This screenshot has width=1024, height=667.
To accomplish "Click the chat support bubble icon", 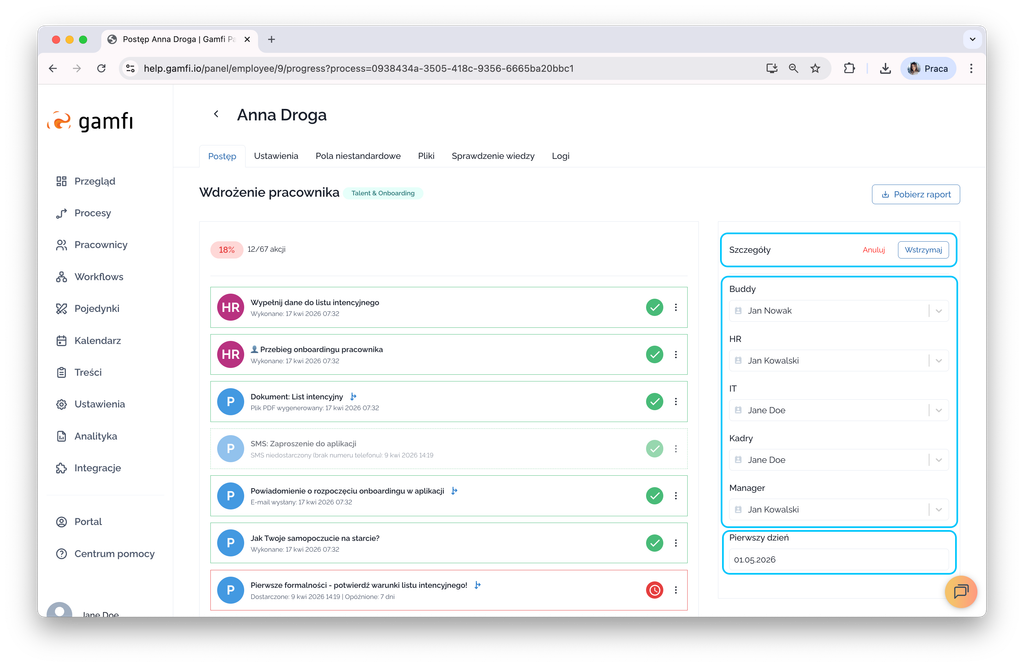I will pos(960,591).
